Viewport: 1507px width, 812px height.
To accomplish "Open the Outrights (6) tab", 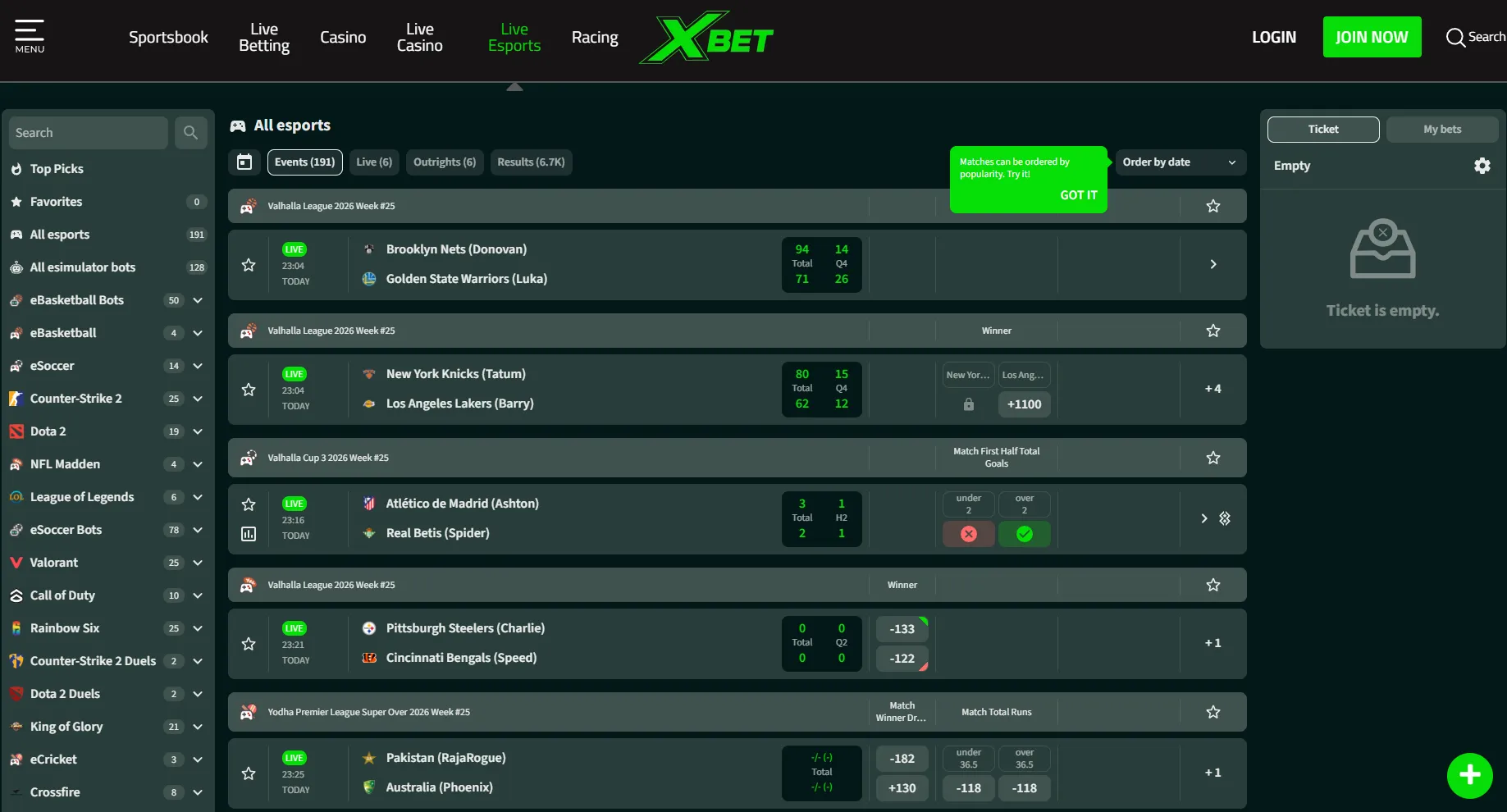I will [x=445, y=162].
